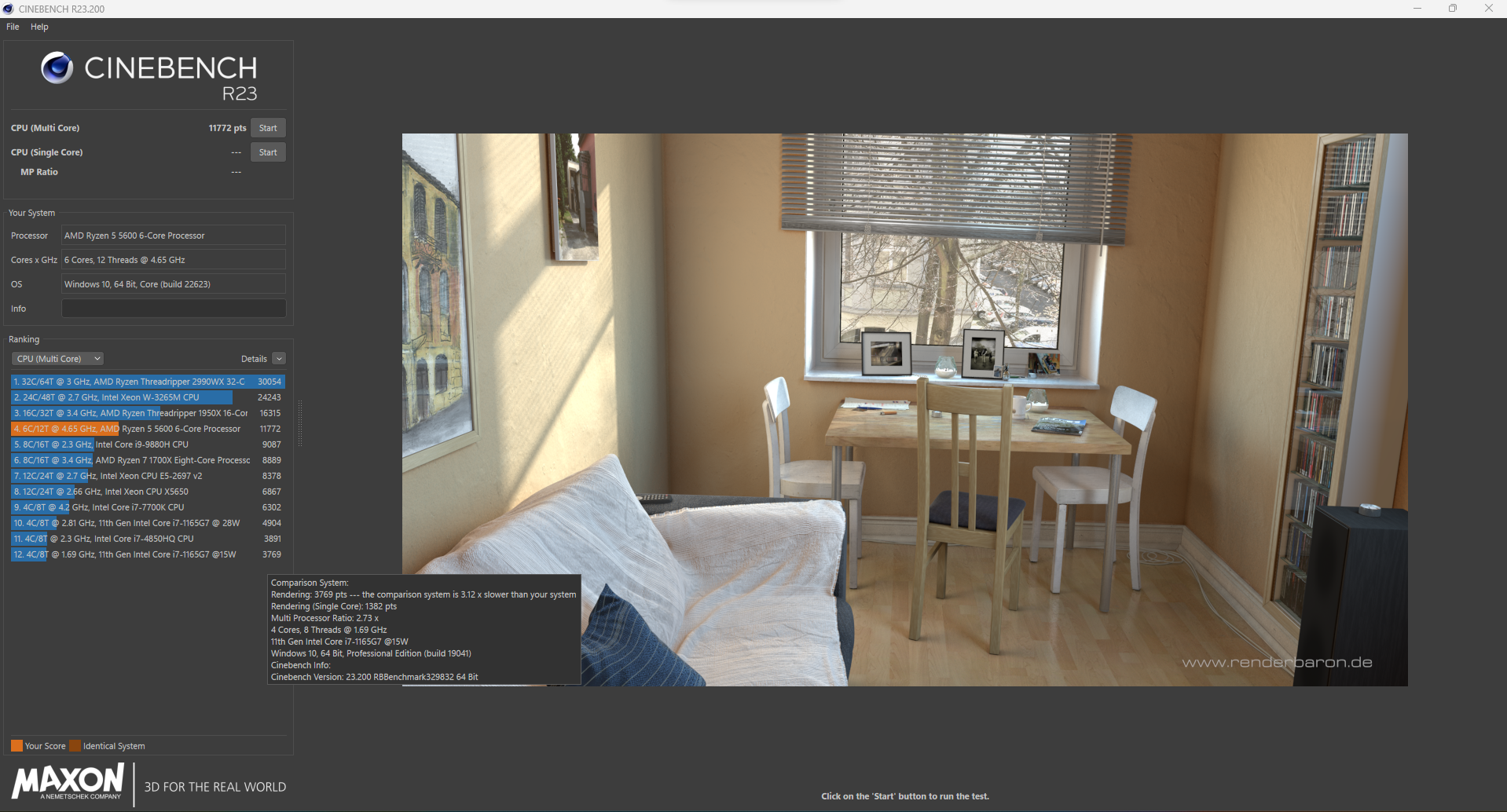Expand the ranking Details dropdown arrow
Screen dimensions: 1507x812
coord(279,359)
